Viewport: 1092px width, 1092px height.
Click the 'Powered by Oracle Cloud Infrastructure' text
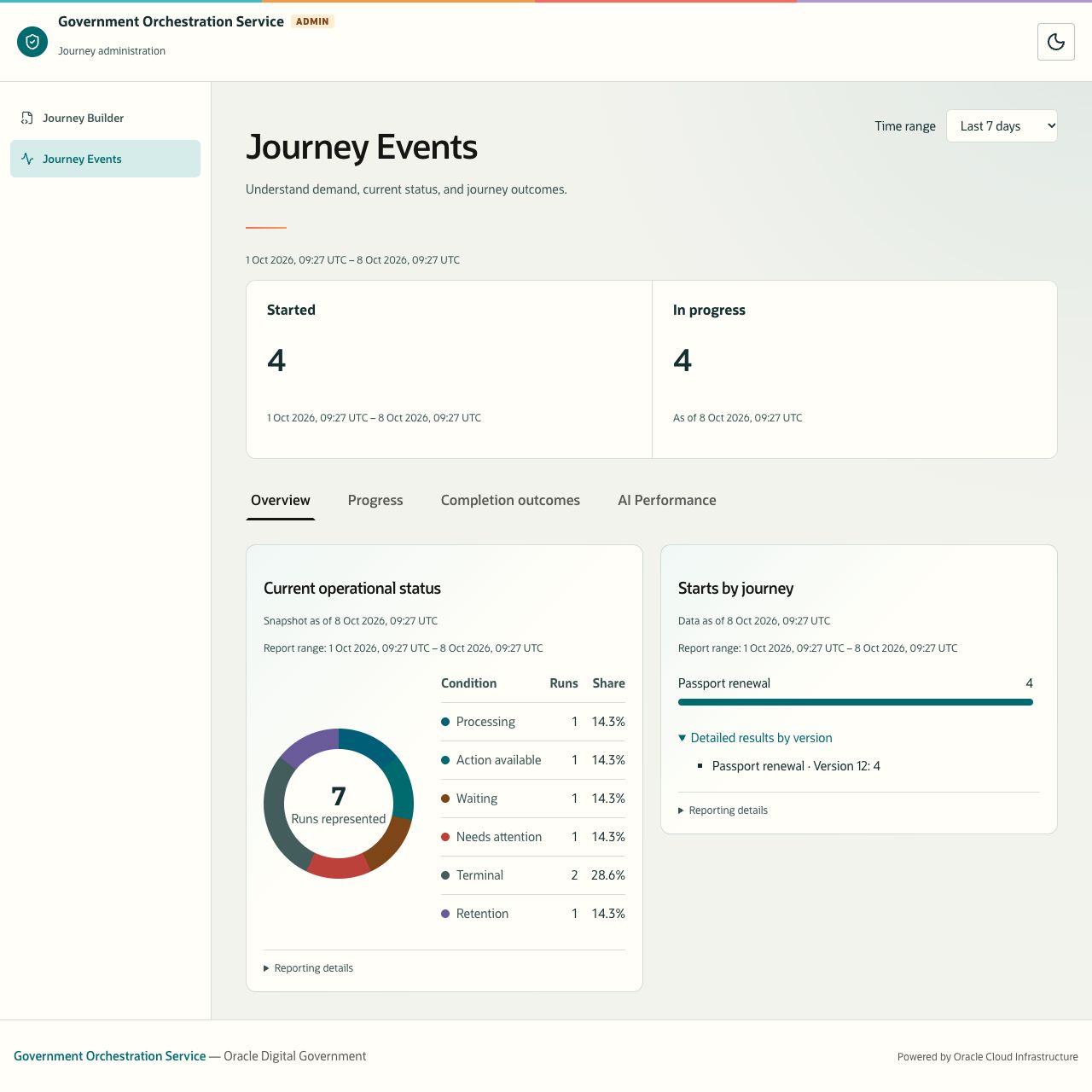[988, 1057]
